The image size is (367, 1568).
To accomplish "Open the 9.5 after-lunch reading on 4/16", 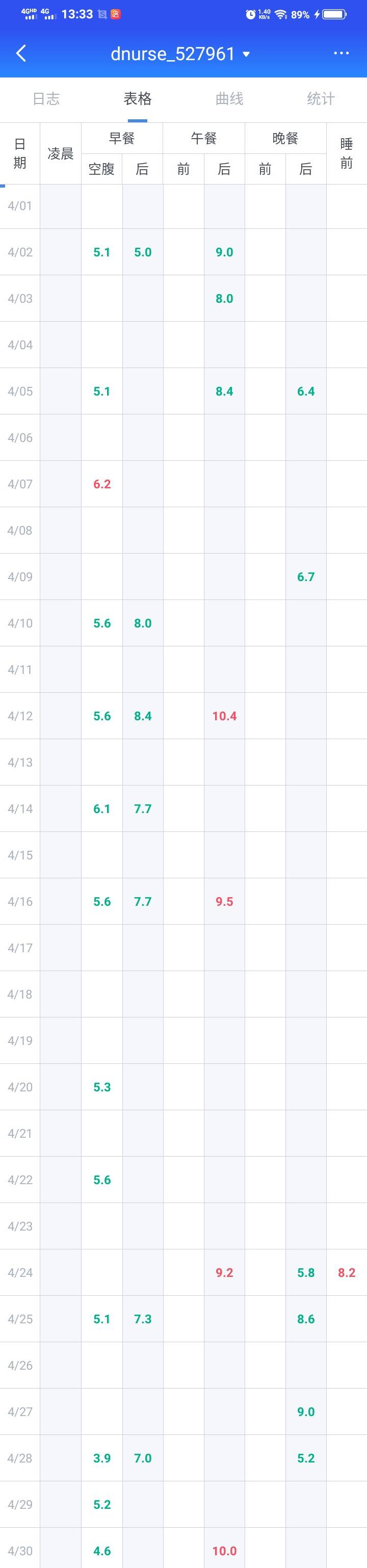I will point(224,901).
